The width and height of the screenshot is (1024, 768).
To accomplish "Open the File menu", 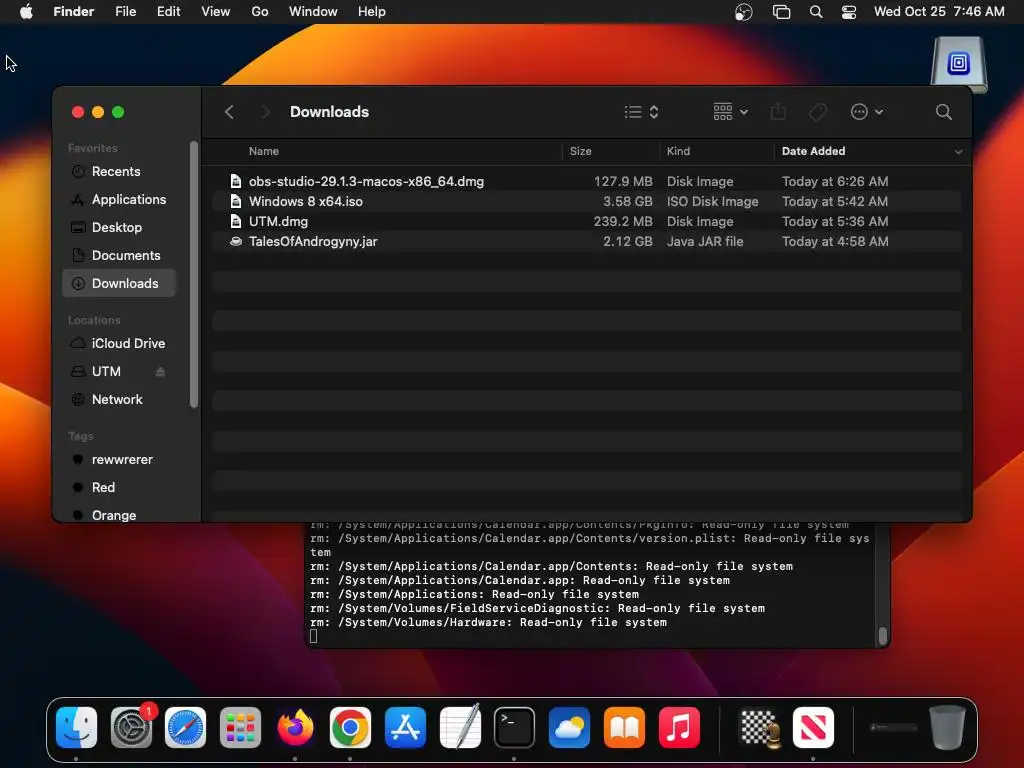I will [125, 12].
